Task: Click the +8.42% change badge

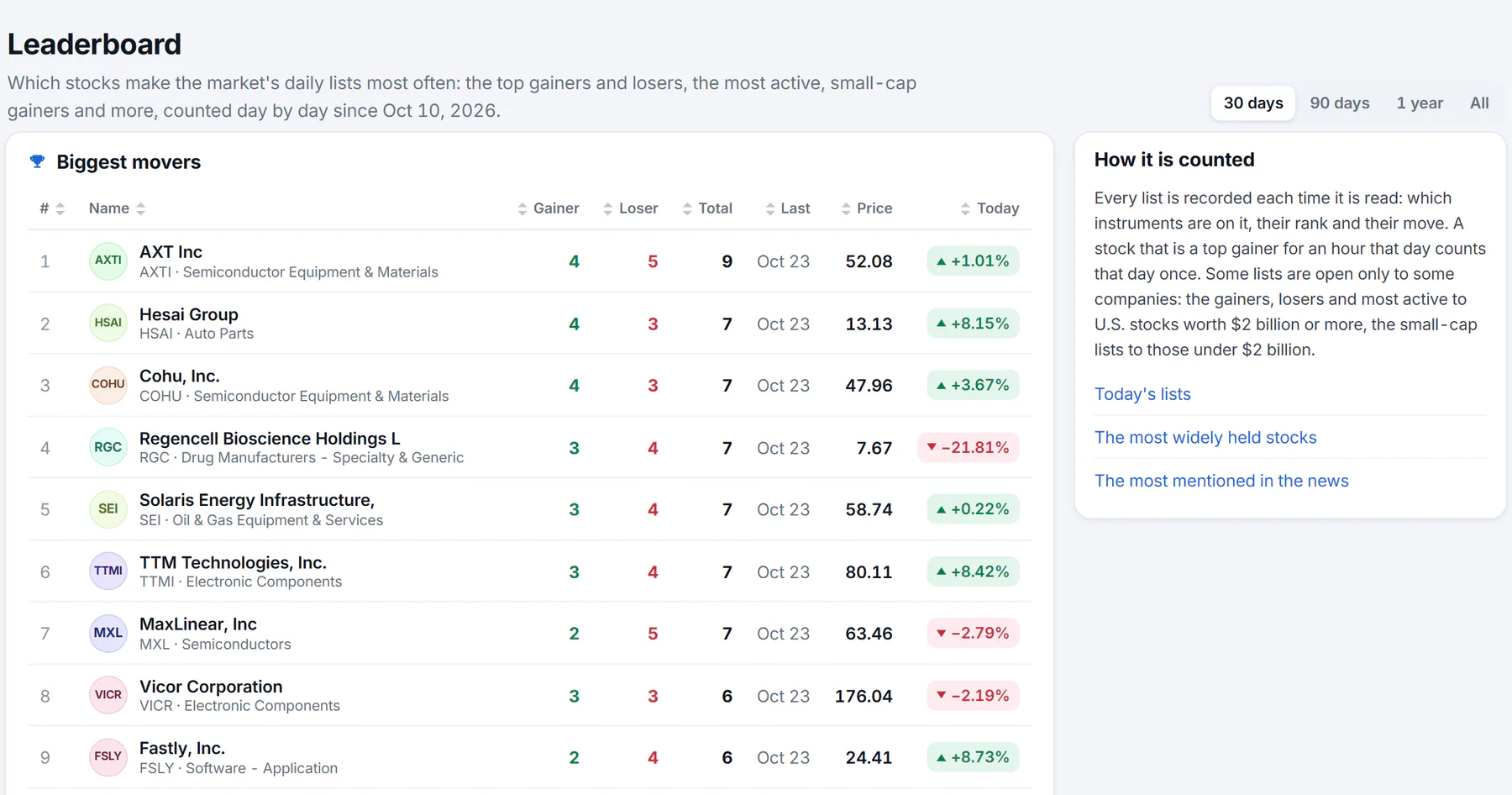Action: coord(973,571)
